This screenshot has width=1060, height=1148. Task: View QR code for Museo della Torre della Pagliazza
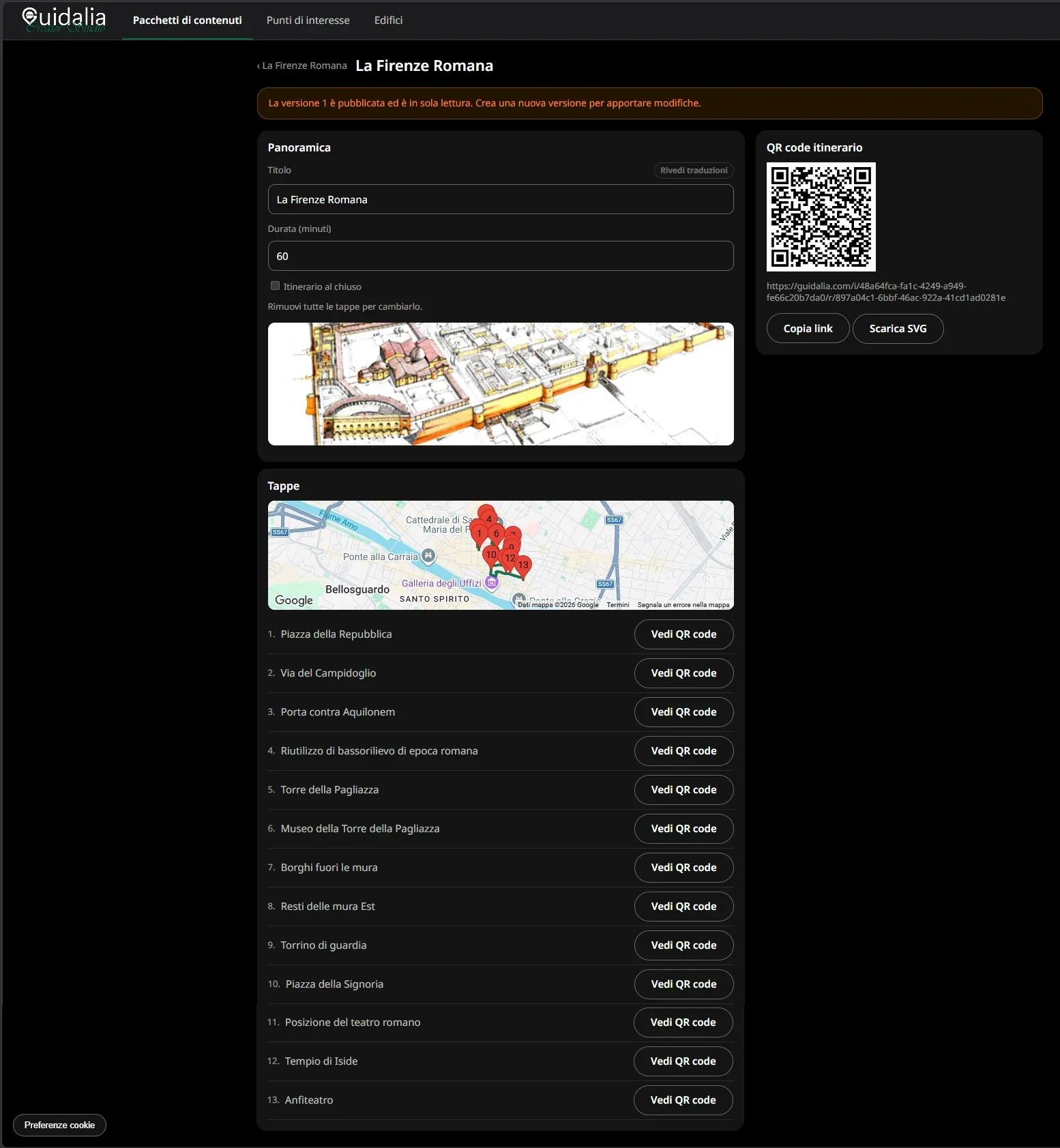[684, 829]
